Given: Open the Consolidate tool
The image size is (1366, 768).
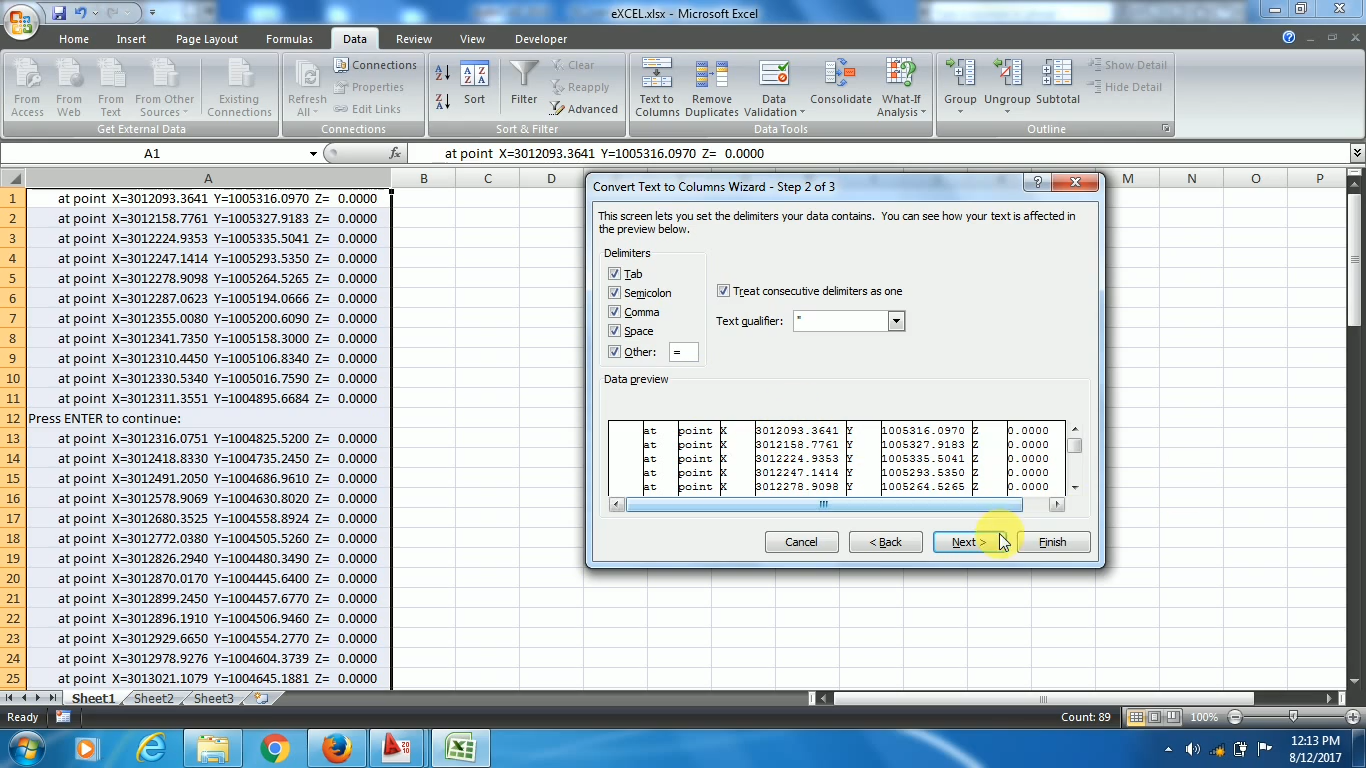Looking at the screenshot, I should [x=840, y=87].
